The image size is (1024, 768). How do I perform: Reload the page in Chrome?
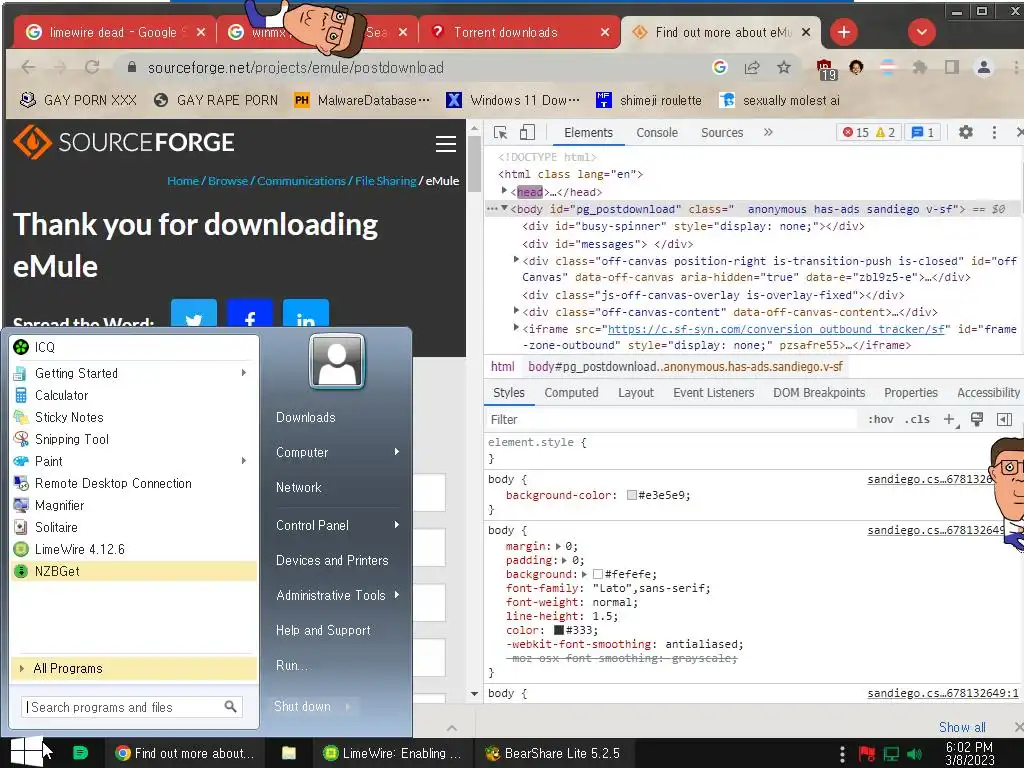pos(92,67)
